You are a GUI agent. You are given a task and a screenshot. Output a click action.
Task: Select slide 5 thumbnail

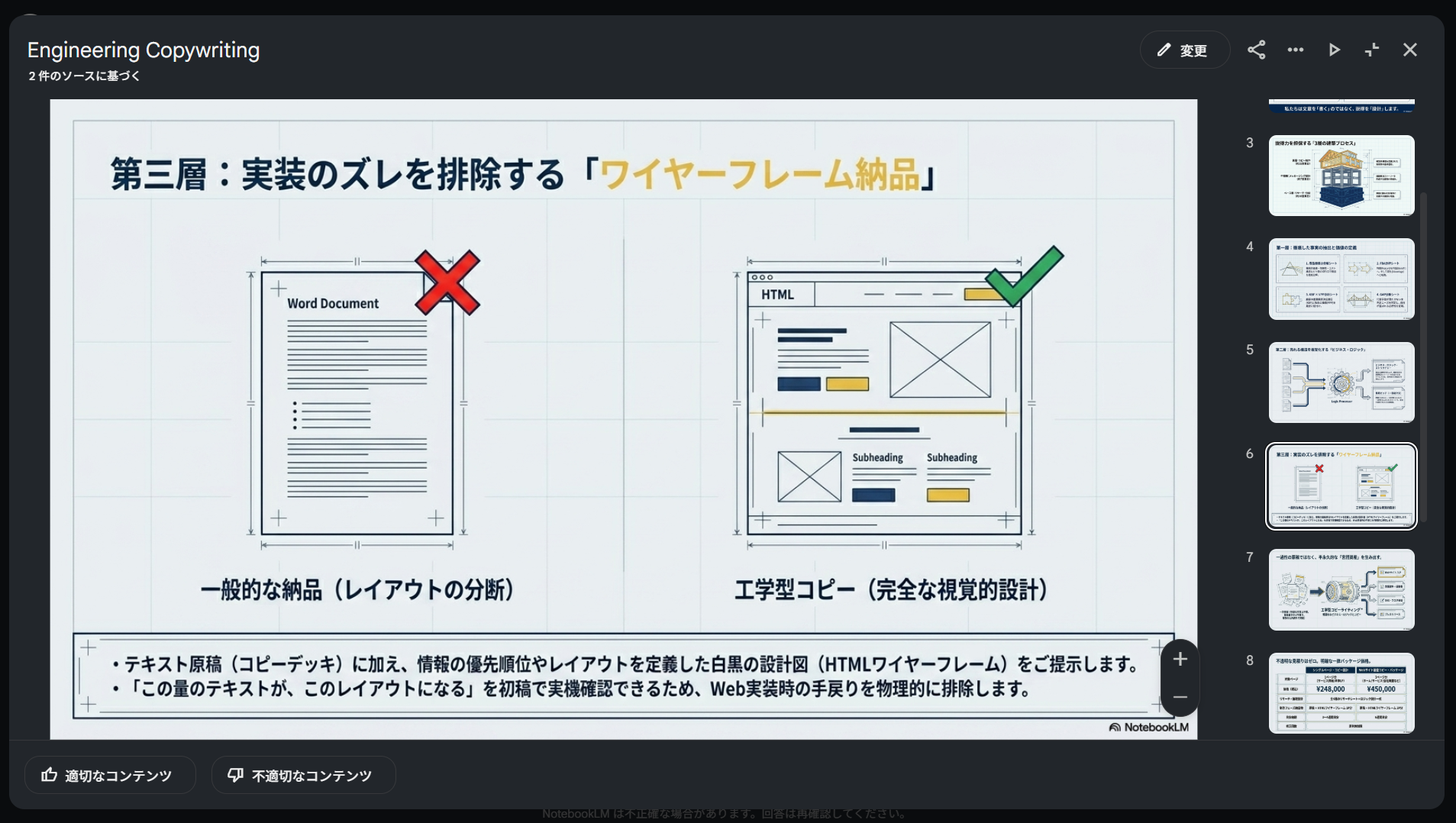click(1341, 382)
